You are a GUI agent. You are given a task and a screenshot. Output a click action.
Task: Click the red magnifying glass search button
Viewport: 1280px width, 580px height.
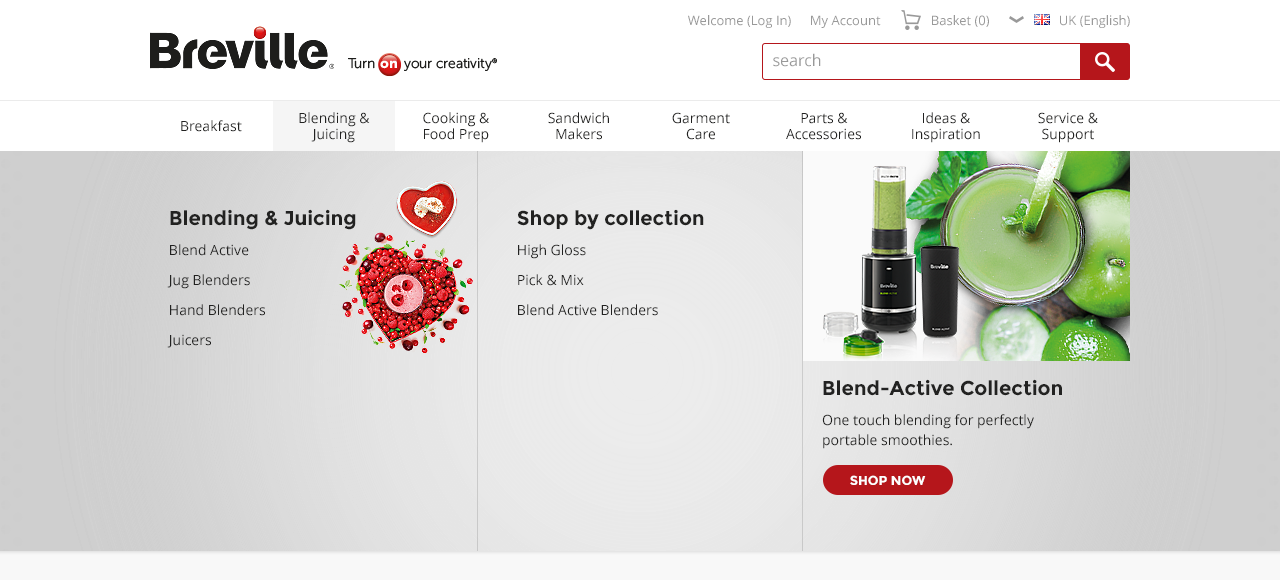point(1105,62)
